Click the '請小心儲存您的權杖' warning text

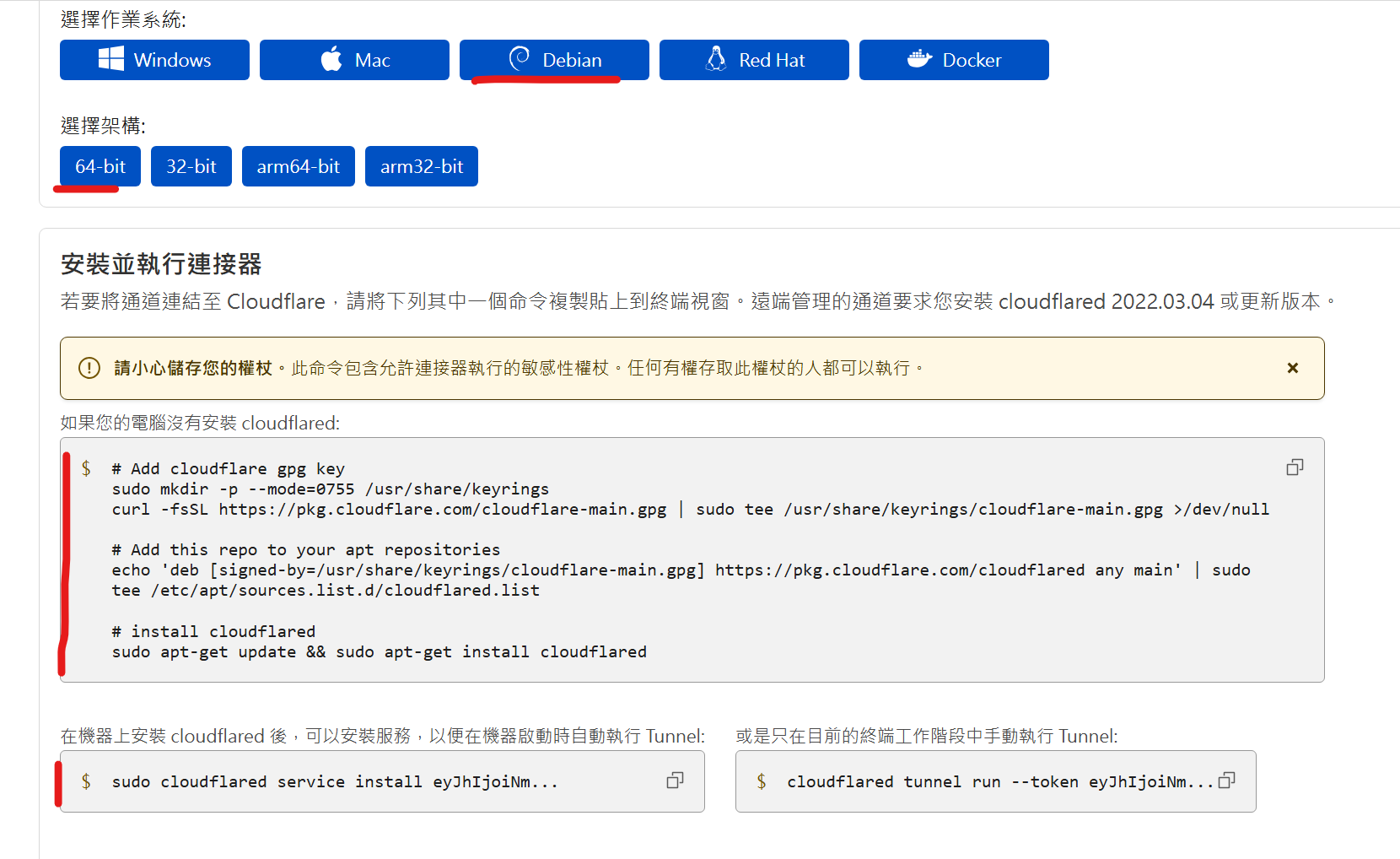pos(193,368)
